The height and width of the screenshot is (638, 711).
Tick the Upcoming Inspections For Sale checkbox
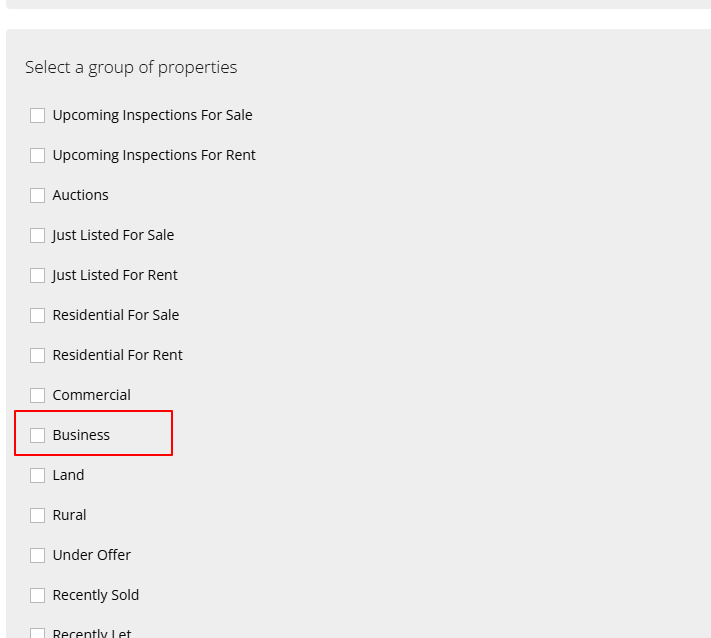pyautogui.click(x=37, y=115)
